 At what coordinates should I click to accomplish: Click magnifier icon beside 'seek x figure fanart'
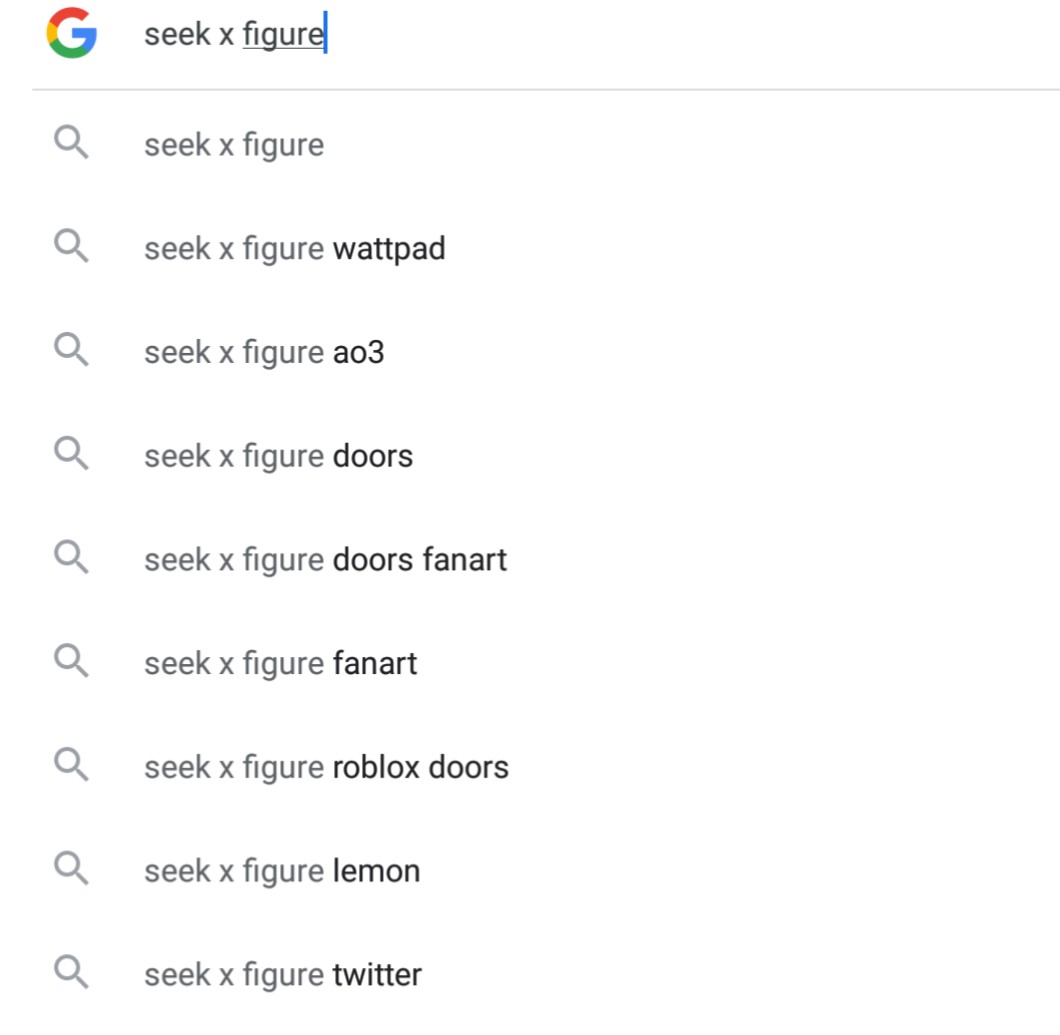[x=71, y=662]
